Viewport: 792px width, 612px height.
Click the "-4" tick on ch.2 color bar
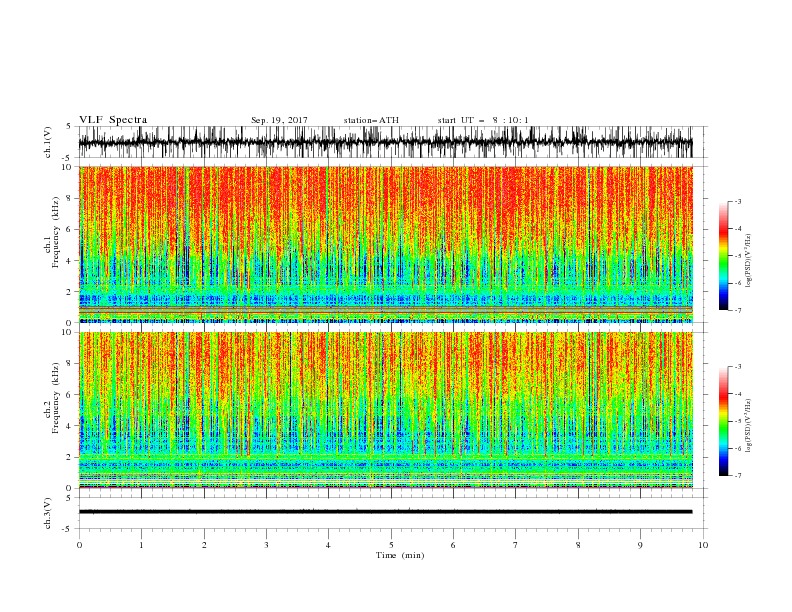coord(737,394)
